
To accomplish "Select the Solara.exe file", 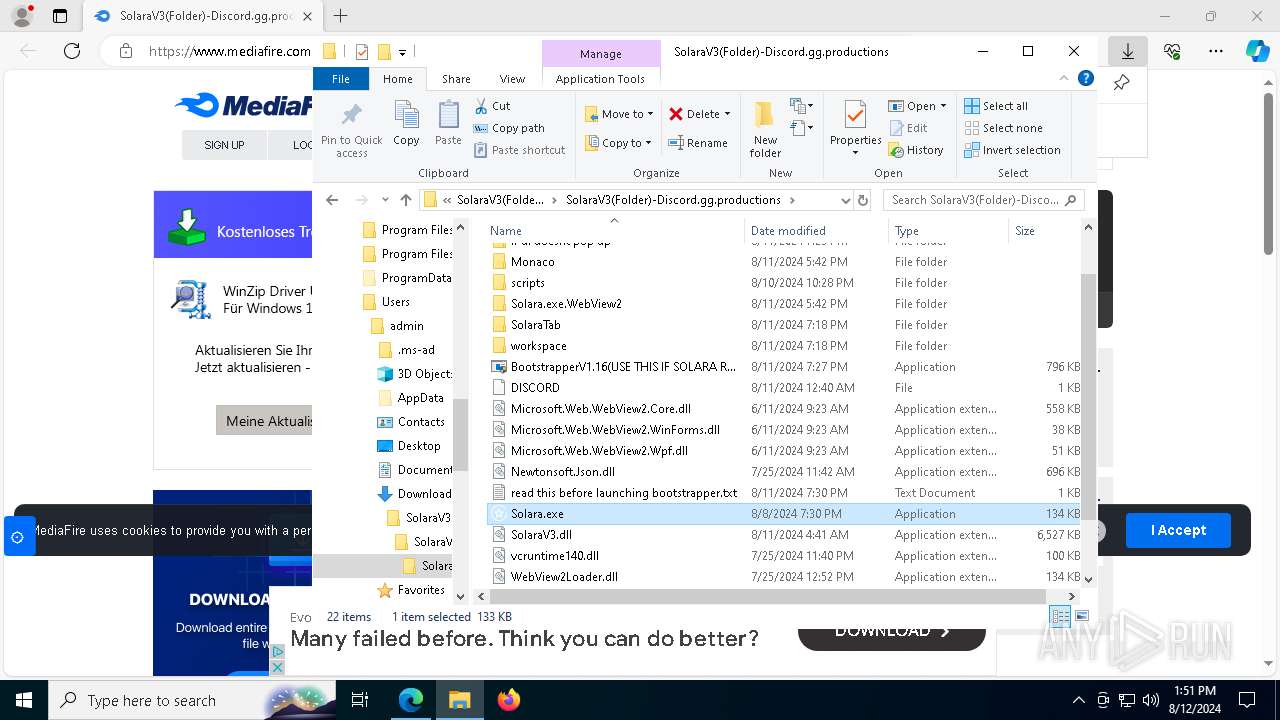I will [785, 514].
